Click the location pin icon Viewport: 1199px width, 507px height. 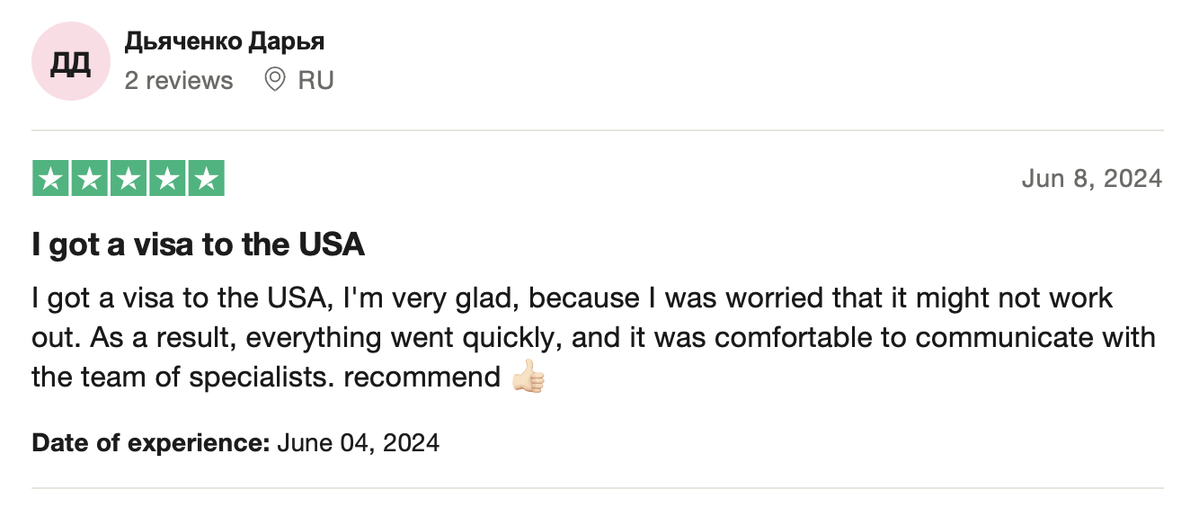pyautogui.click(x=275, y=80)
